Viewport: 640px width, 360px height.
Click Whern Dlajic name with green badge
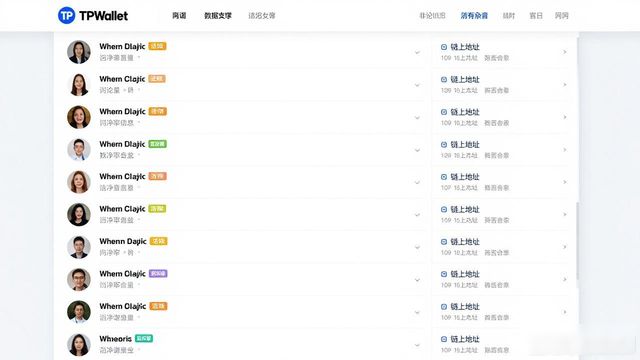click(122, 144)
